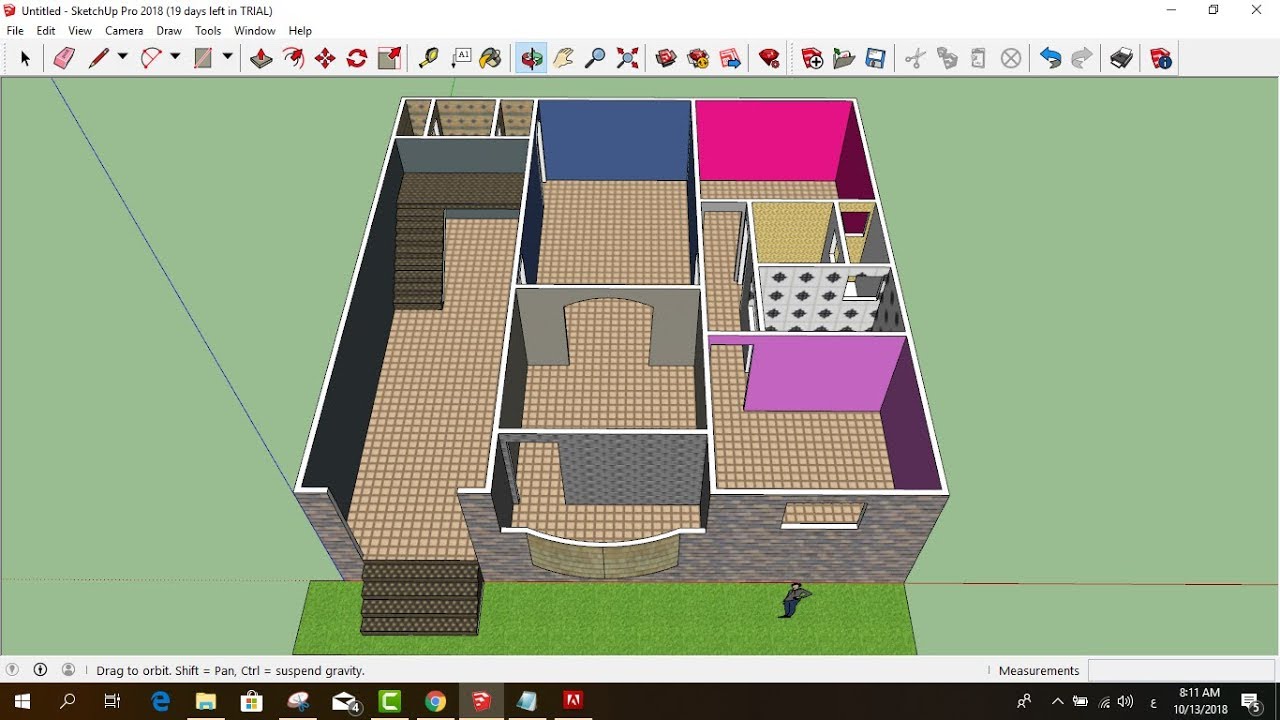Click the human scale figure in the model
Image resolution: width=1280 pixels, height=720 pixels.
(795, 600)
